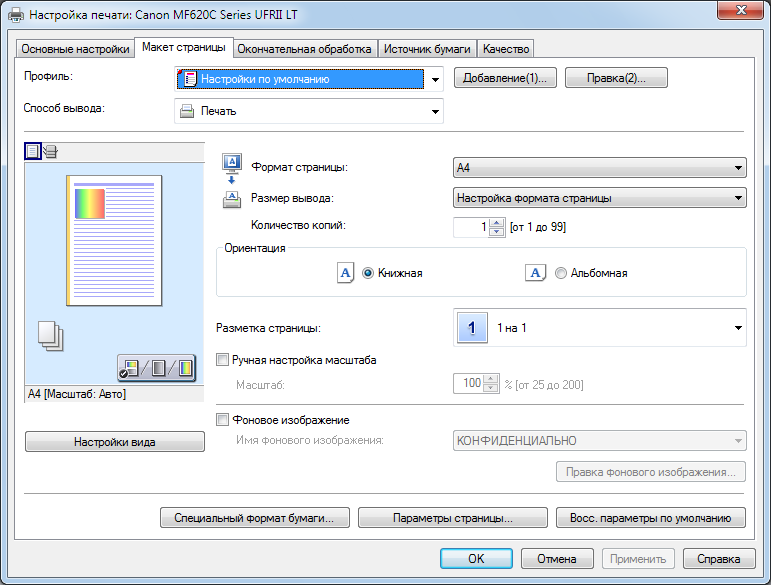
Task: Open the Формат страницы dropdown
Action: pos(599,168)
